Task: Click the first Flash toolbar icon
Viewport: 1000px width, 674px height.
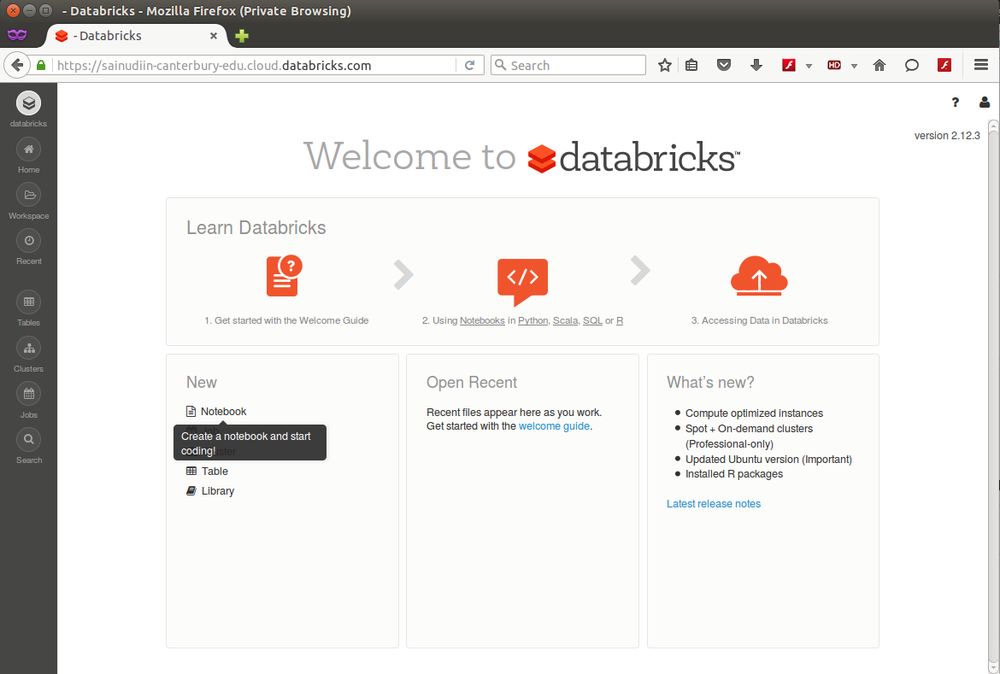Action: (789, 65)
